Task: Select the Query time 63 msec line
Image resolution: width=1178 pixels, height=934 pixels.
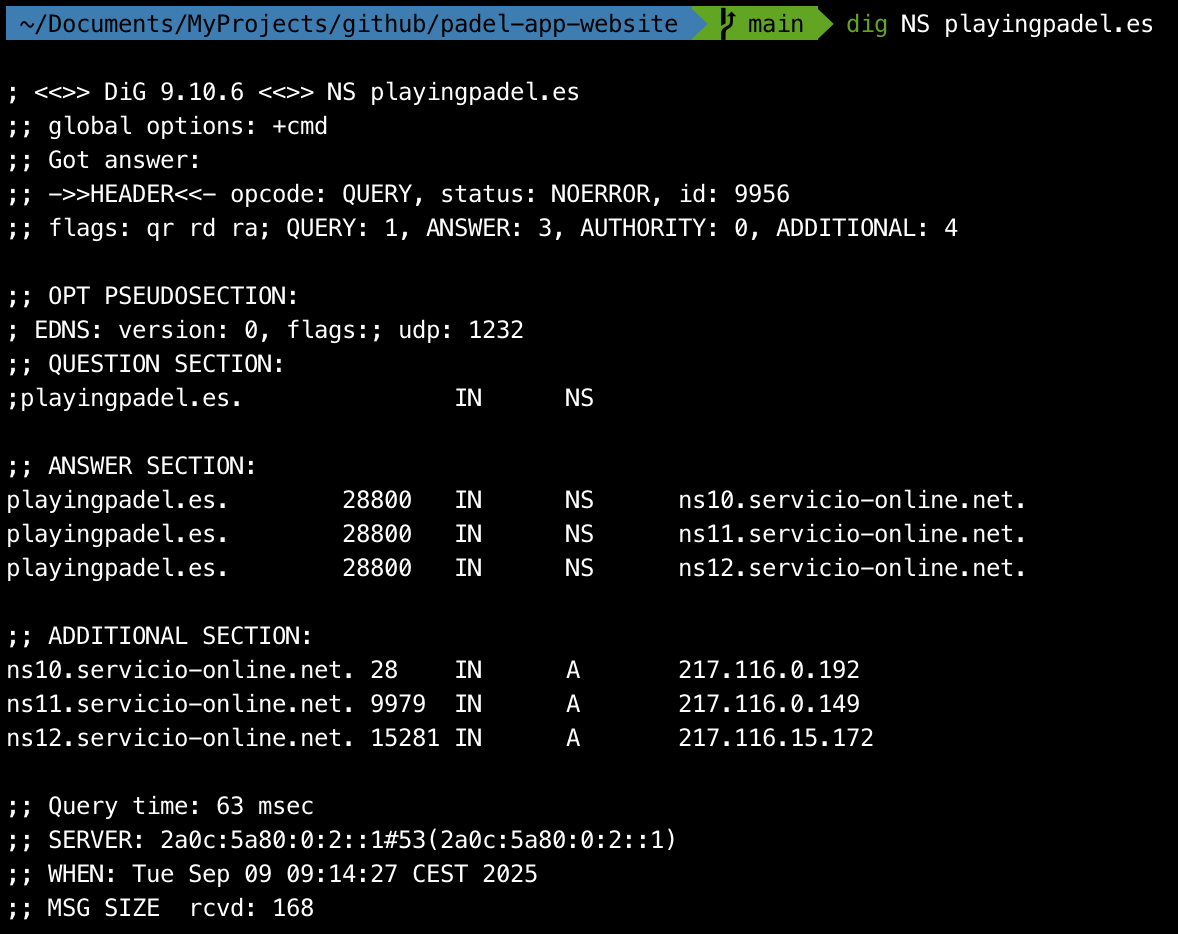Action: [160, 805]
